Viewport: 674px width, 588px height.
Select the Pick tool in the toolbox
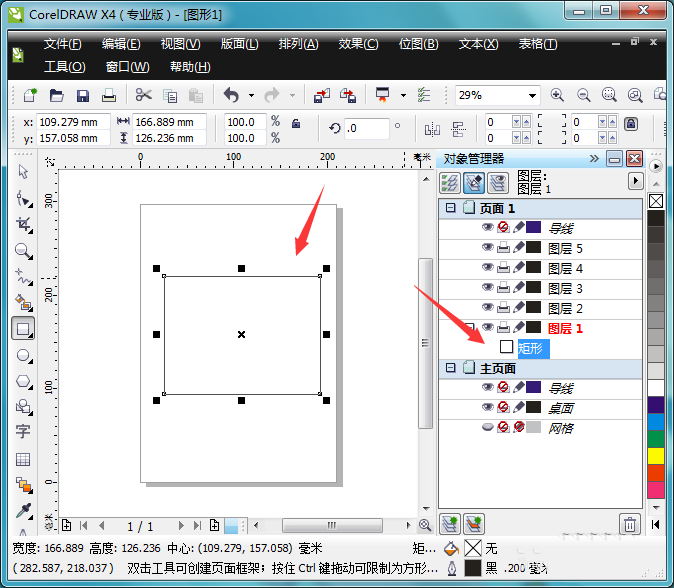pos(23,172)
